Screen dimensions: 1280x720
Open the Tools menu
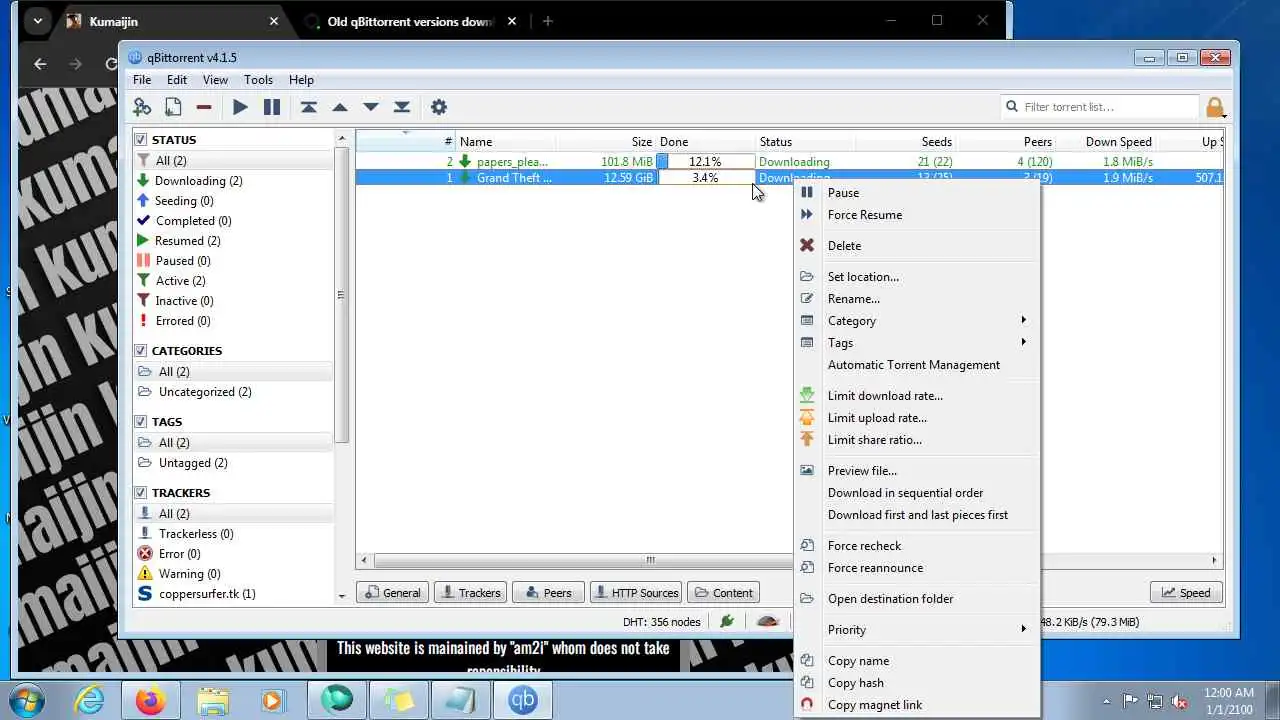click(258, 80)
